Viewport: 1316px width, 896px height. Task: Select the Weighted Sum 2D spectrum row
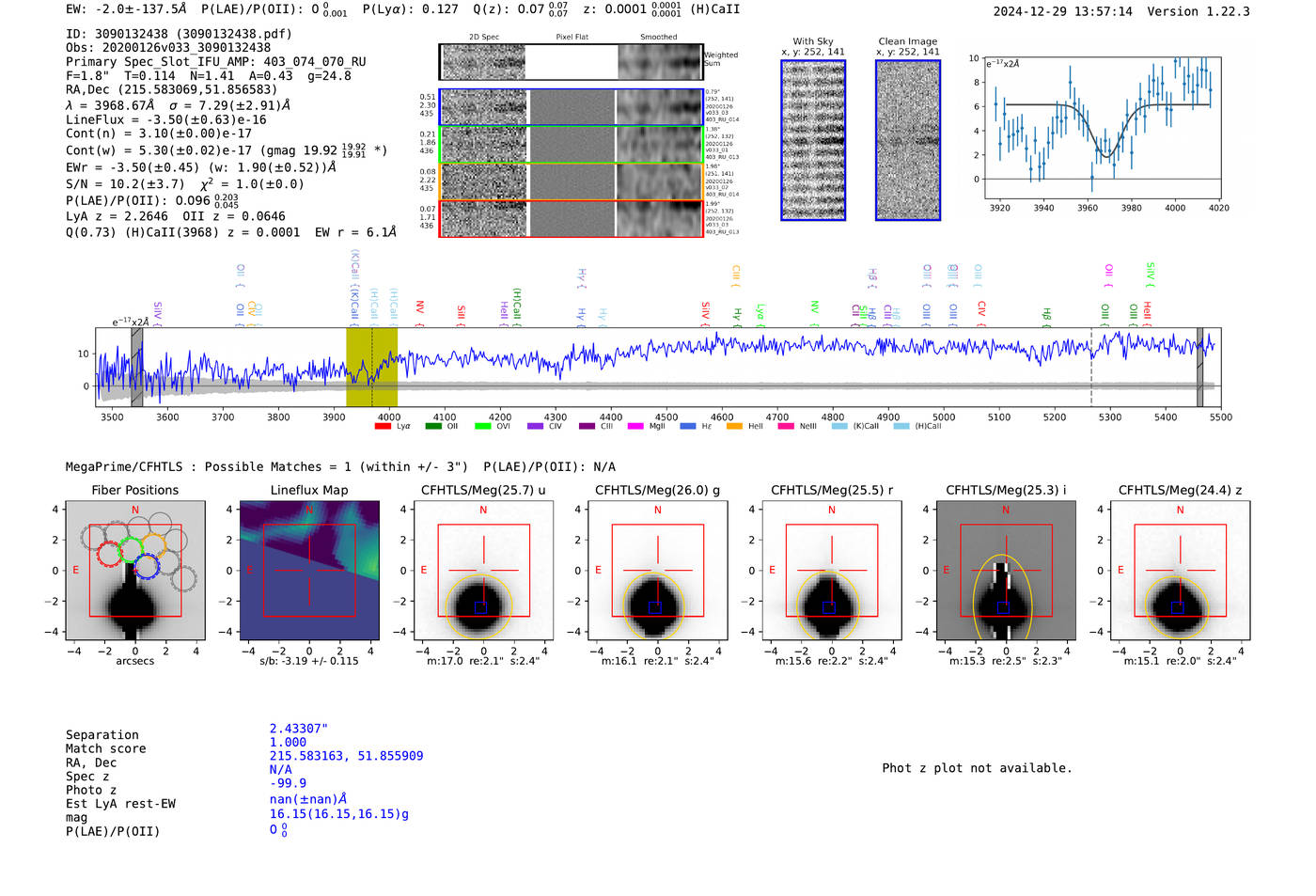[571, 62]
